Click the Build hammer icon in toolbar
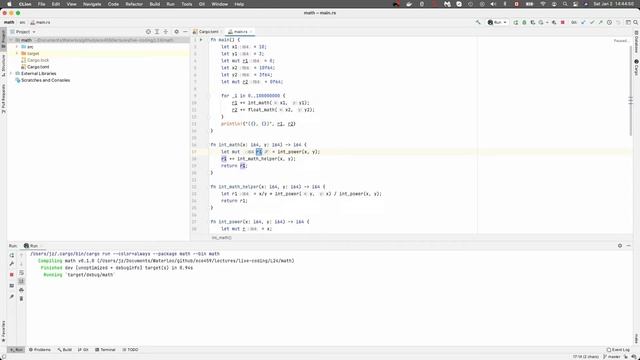 (478, 22)
